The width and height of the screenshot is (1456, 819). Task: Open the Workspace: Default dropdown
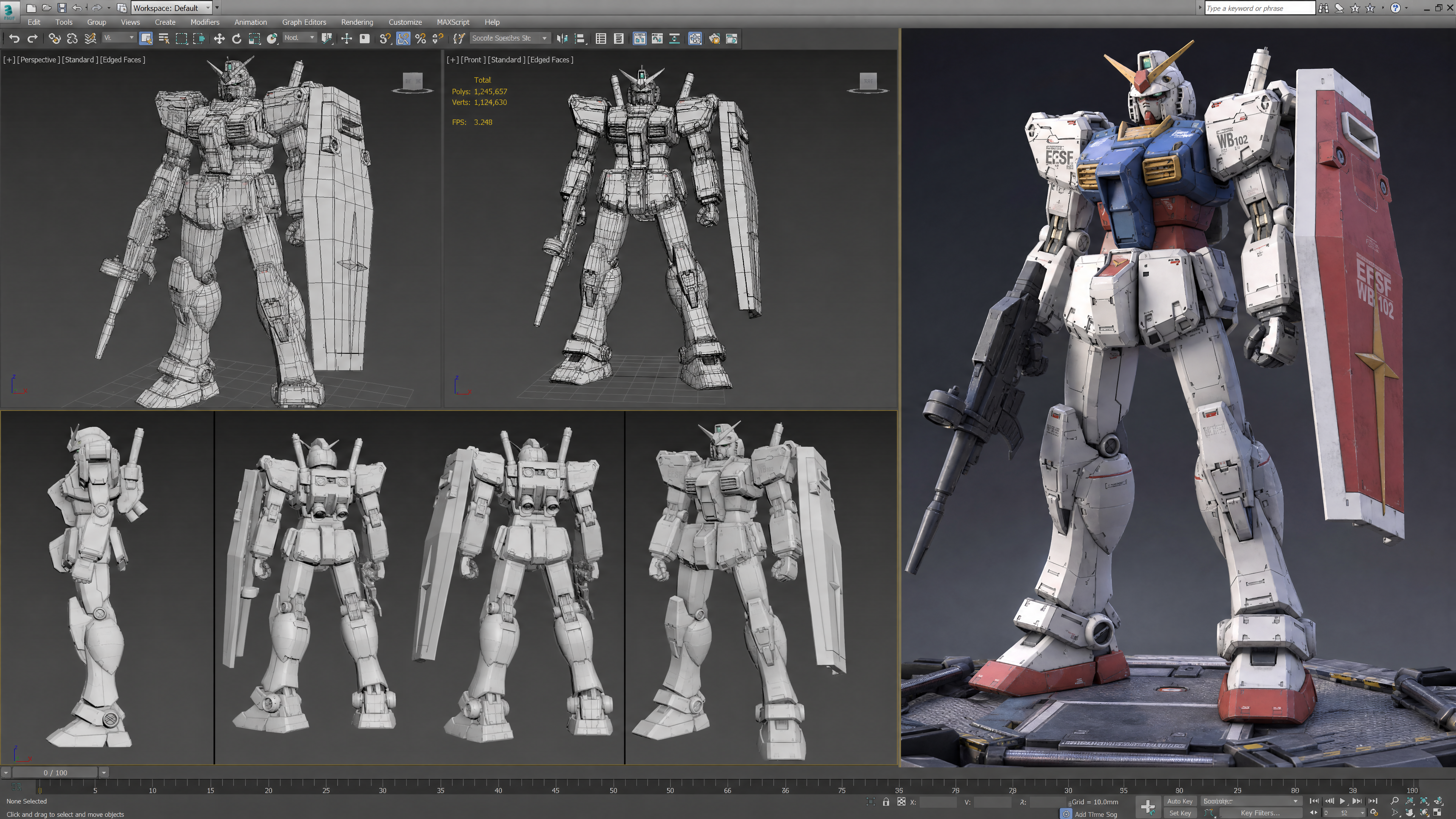coord(171,8)
